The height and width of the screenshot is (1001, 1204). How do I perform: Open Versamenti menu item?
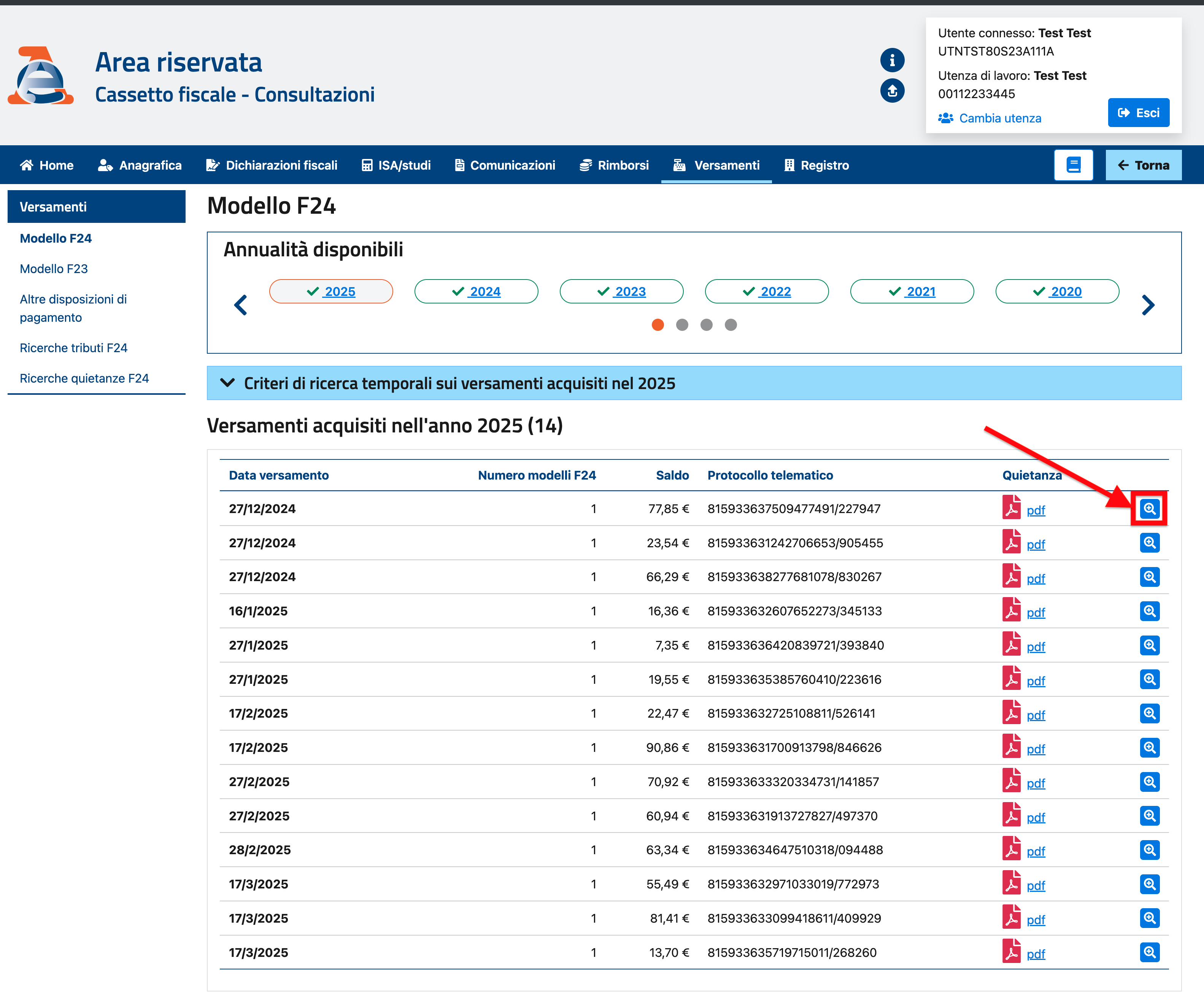pyautogui.click(x=716, y=165)
